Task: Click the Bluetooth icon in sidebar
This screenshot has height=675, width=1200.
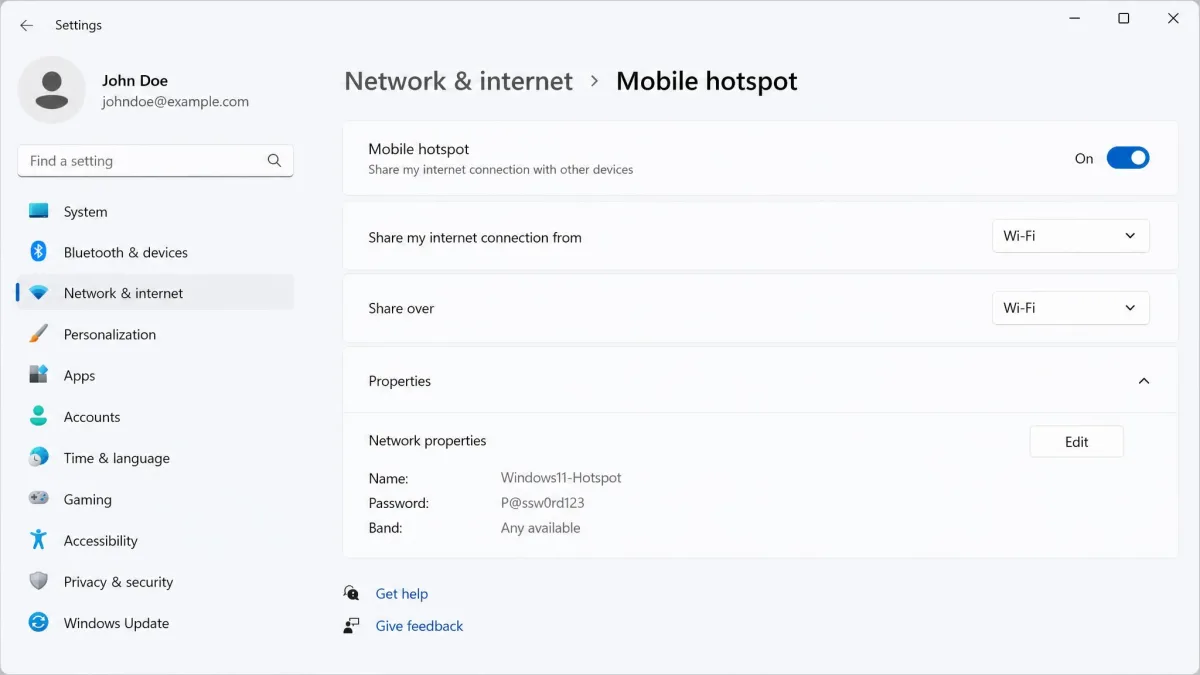Action: pyautogui.click(x=38, y=252)
